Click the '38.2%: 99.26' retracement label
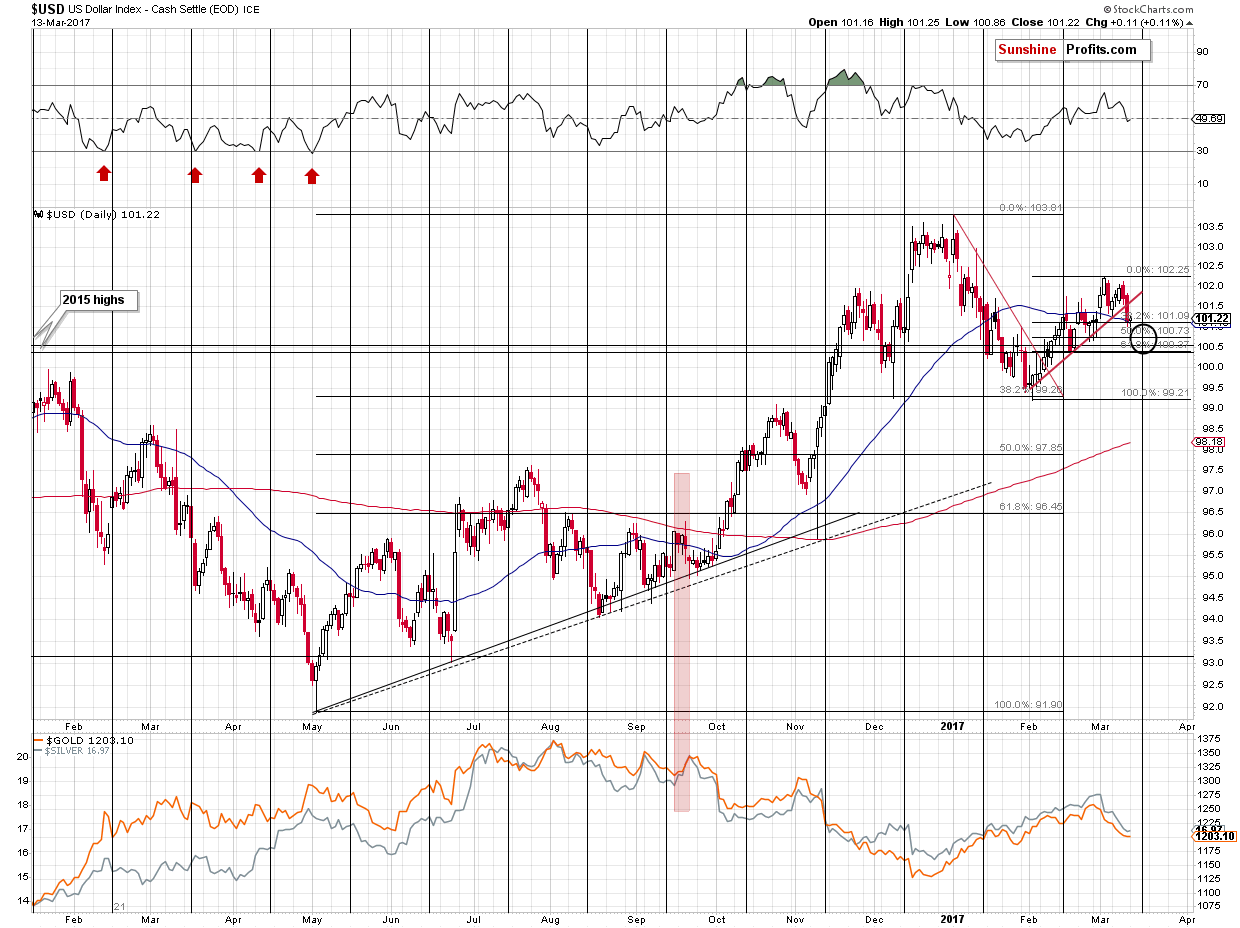The width and height of the screenshot is (1240, 928). tap(1029, 389)
